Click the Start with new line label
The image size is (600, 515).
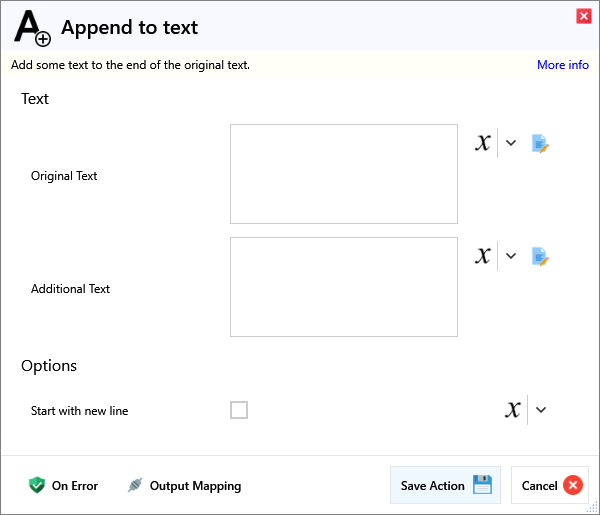[x=80, y=411]
